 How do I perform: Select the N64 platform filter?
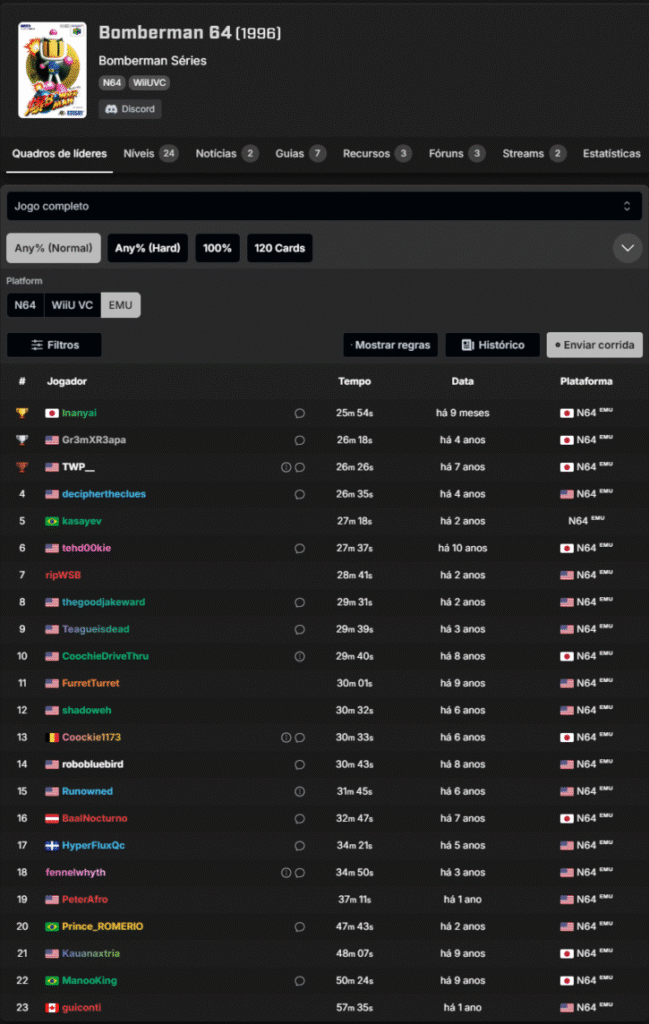pos(25,306)
